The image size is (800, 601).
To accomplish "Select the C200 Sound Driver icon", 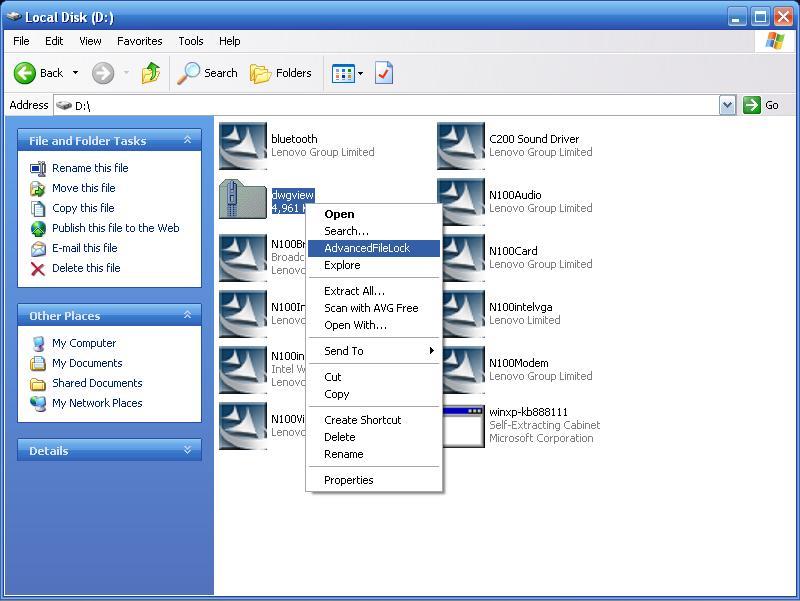I will tap(460, 146).
